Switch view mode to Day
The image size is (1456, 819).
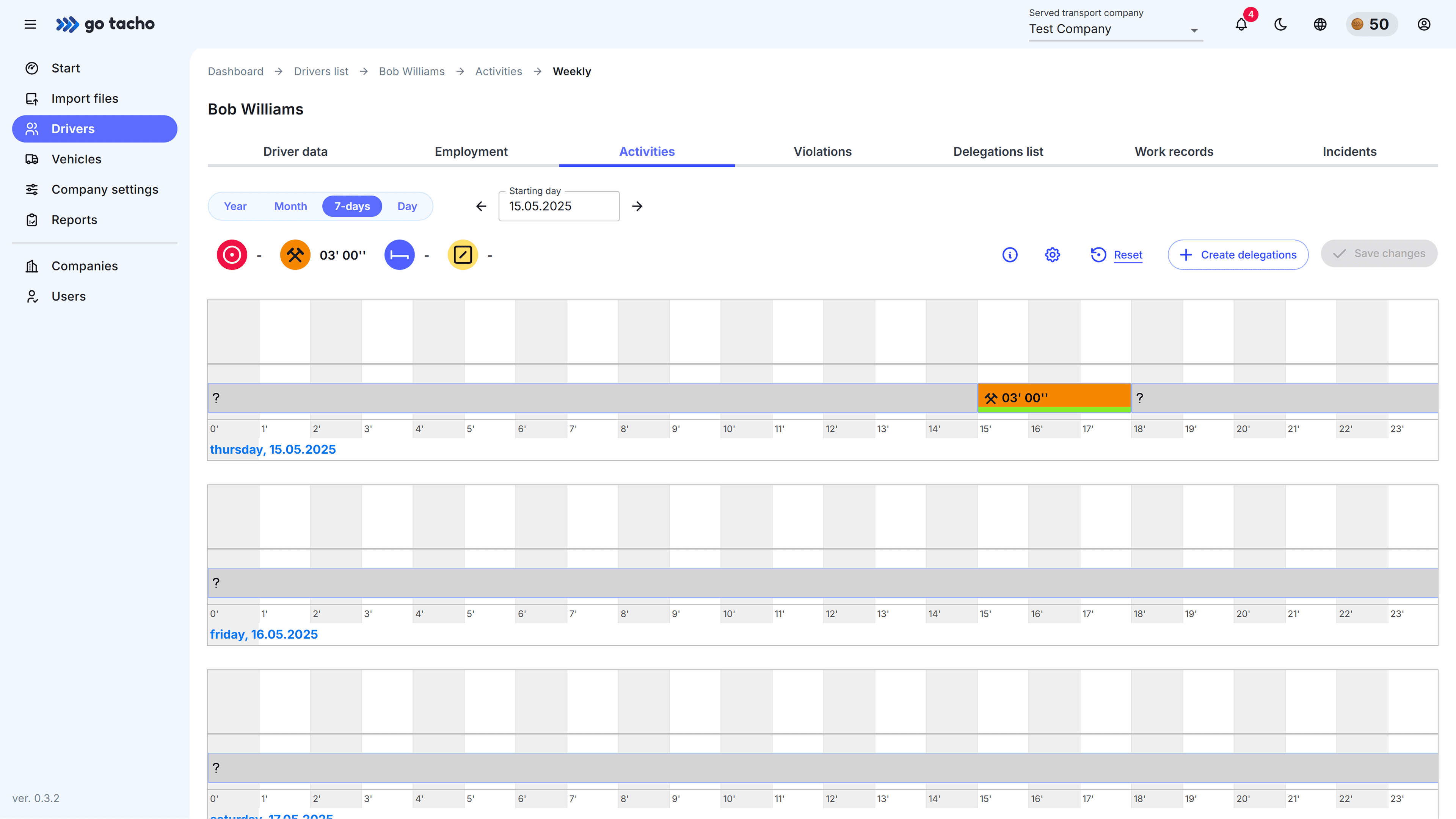(x=407, y=205)
